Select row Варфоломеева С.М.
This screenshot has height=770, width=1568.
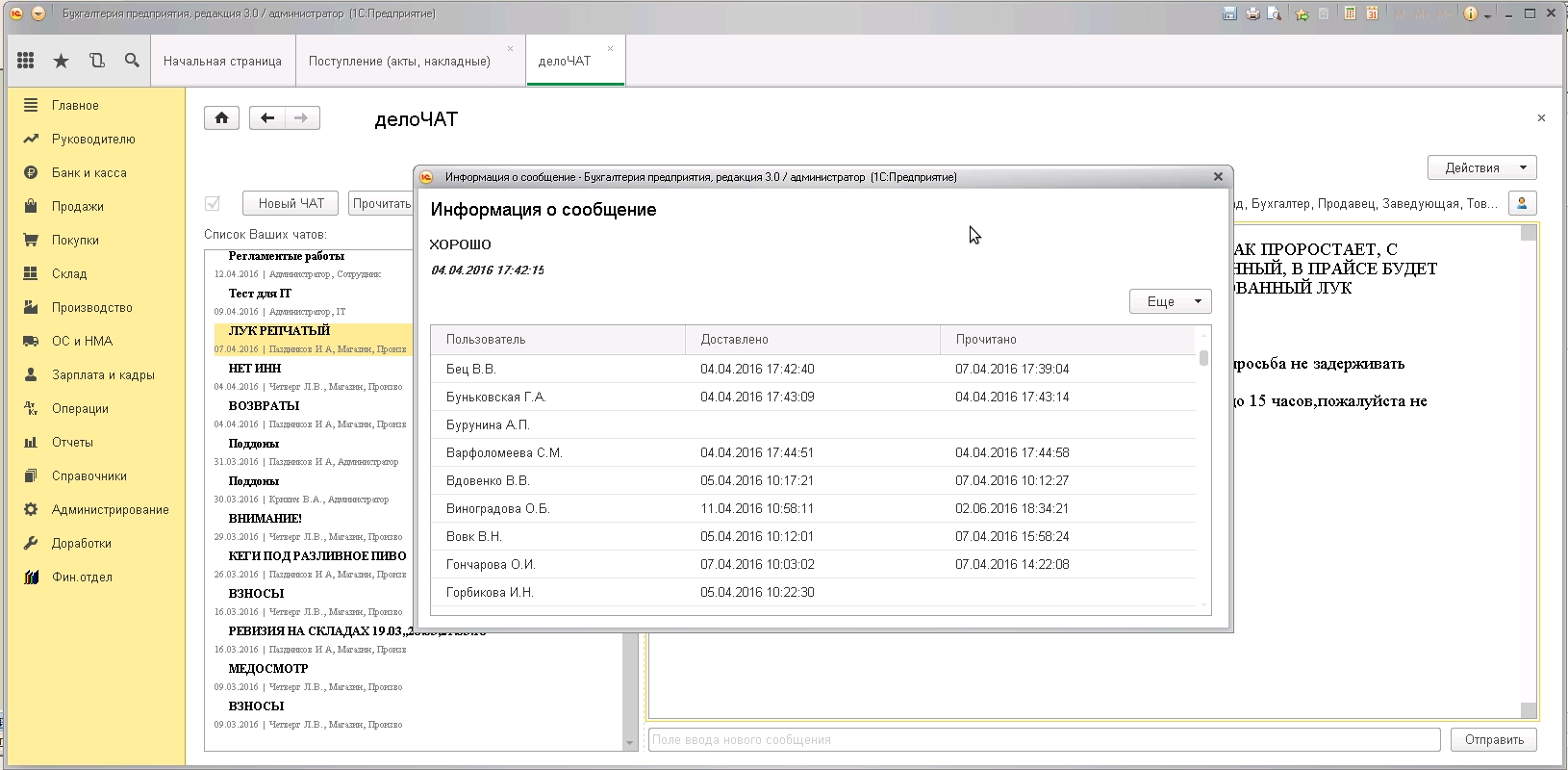pos(813,452)
